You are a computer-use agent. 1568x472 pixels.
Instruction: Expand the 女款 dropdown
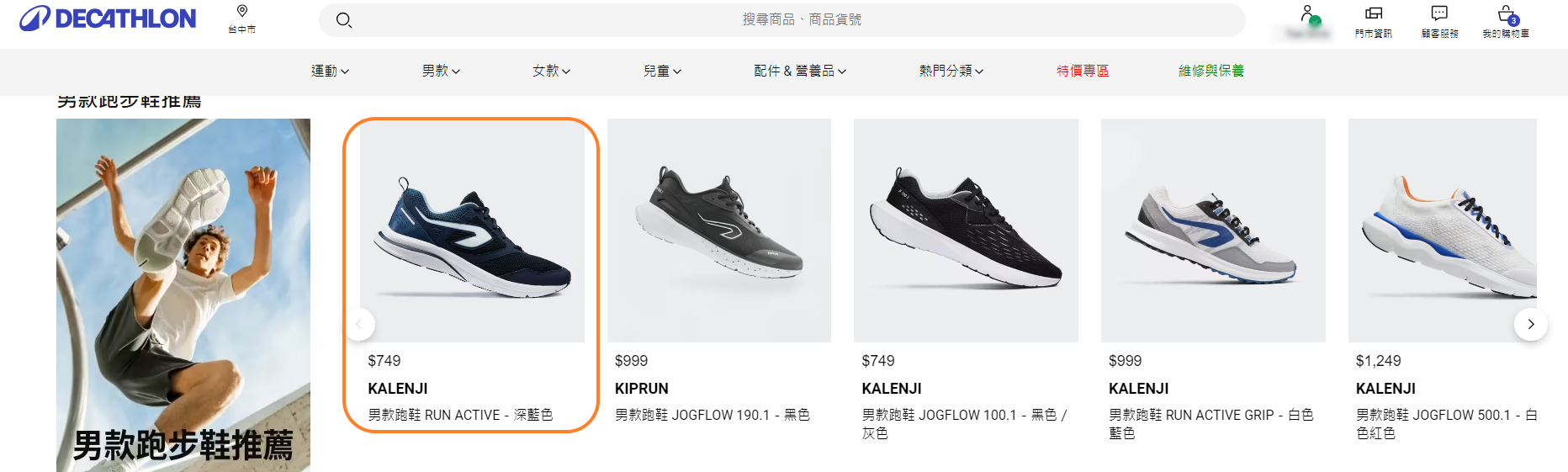click(552, 71)
